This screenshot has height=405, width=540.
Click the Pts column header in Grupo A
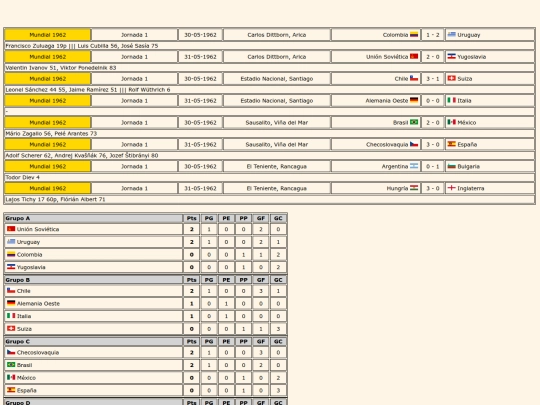click(191, 218)
